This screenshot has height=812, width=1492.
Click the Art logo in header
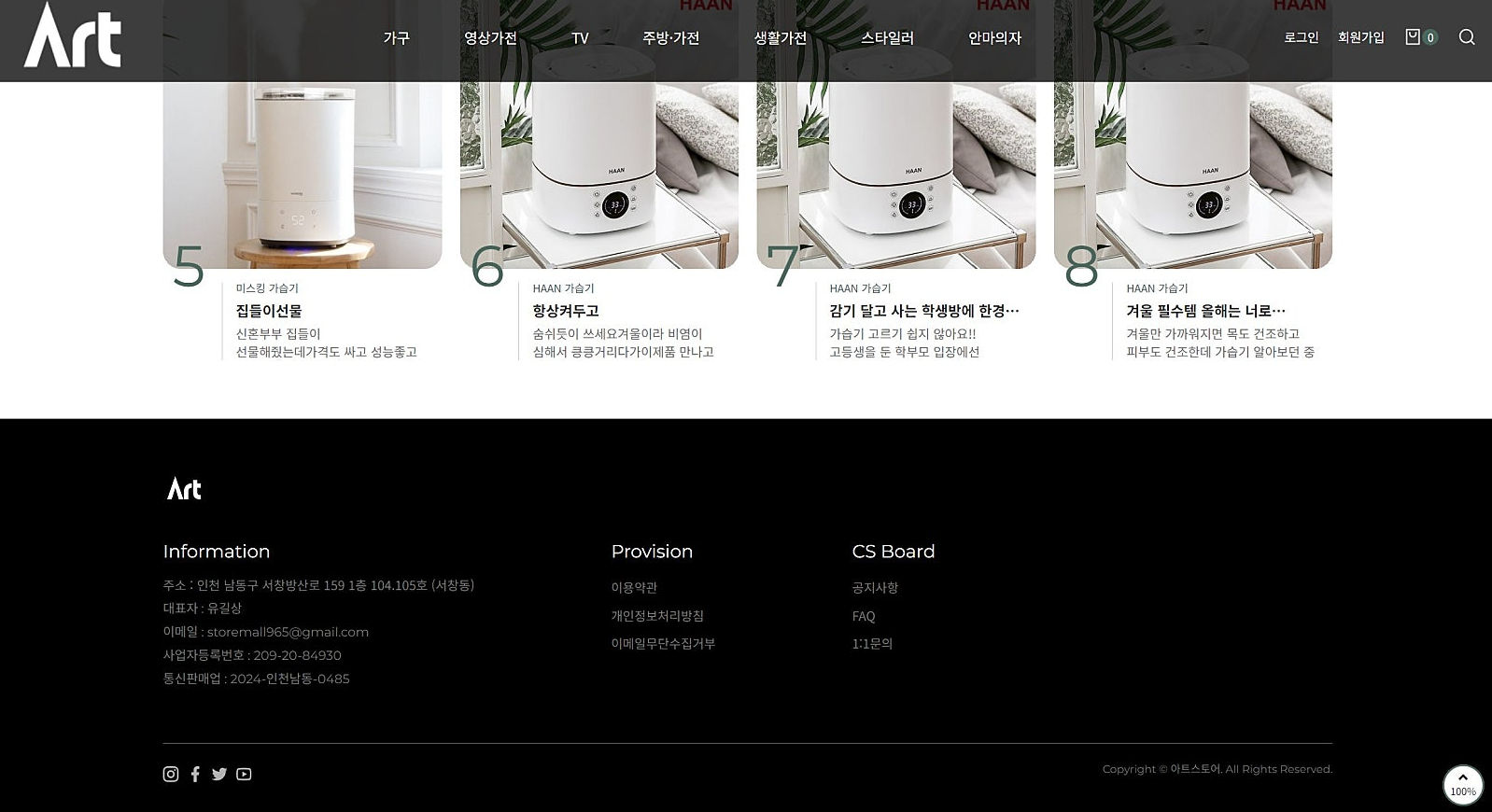[x=73, y=35]
